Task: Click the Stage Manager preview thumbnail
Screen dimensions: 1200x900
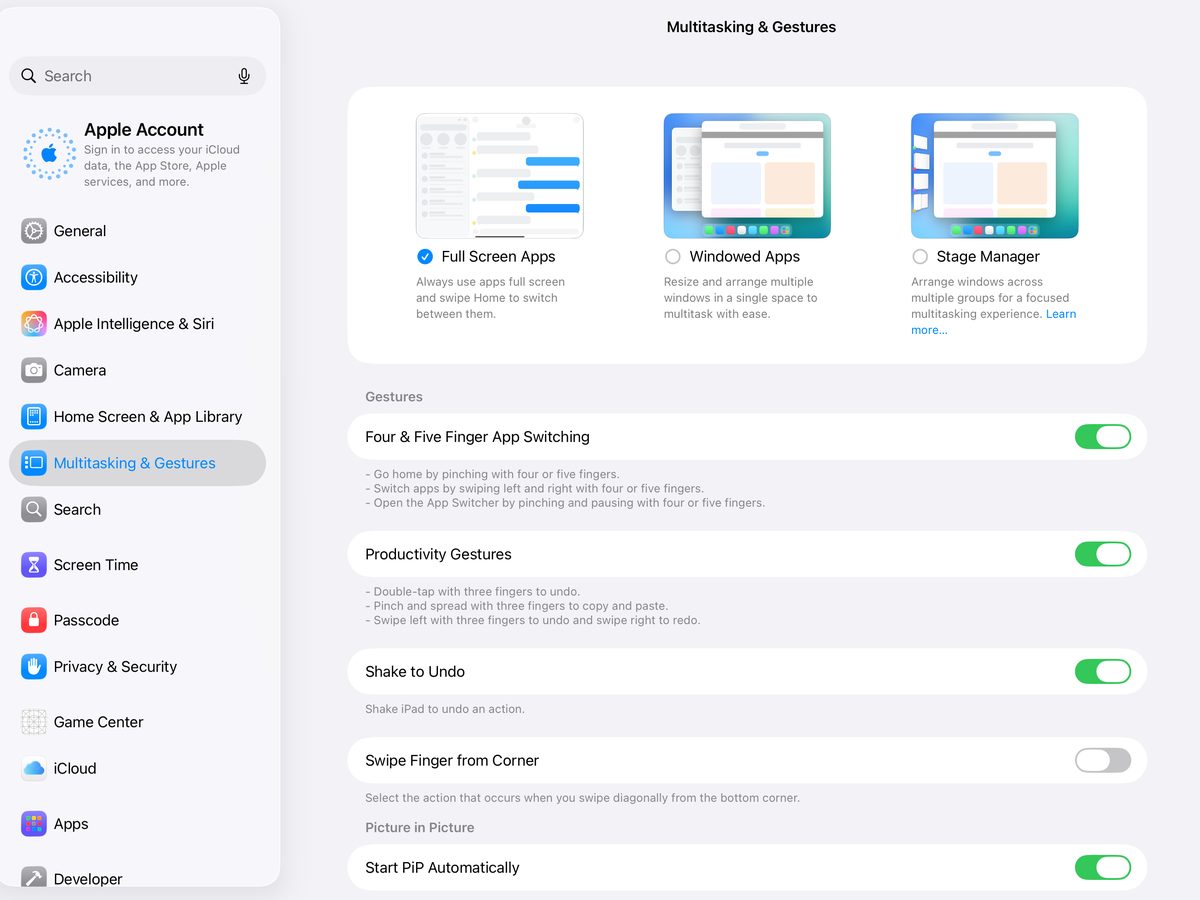Action: click(995, 176)
